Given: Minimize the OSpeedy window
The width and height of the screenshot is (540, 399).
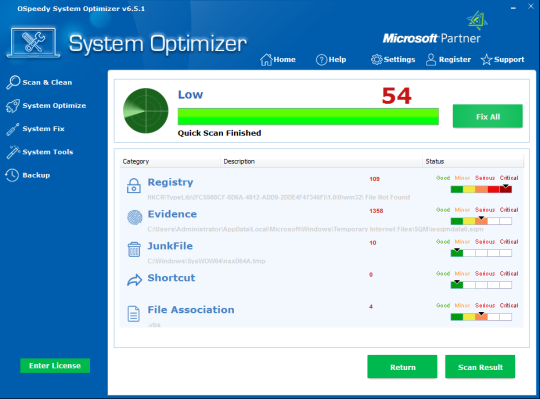Looking at the screenshot, I should 513,8.
